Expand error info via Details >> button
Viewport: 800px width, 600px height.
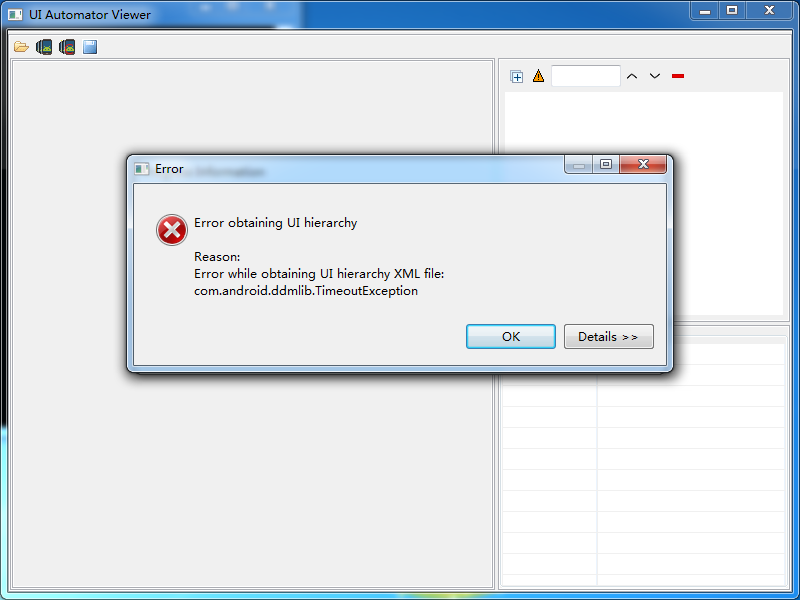(x=608, y=337)
